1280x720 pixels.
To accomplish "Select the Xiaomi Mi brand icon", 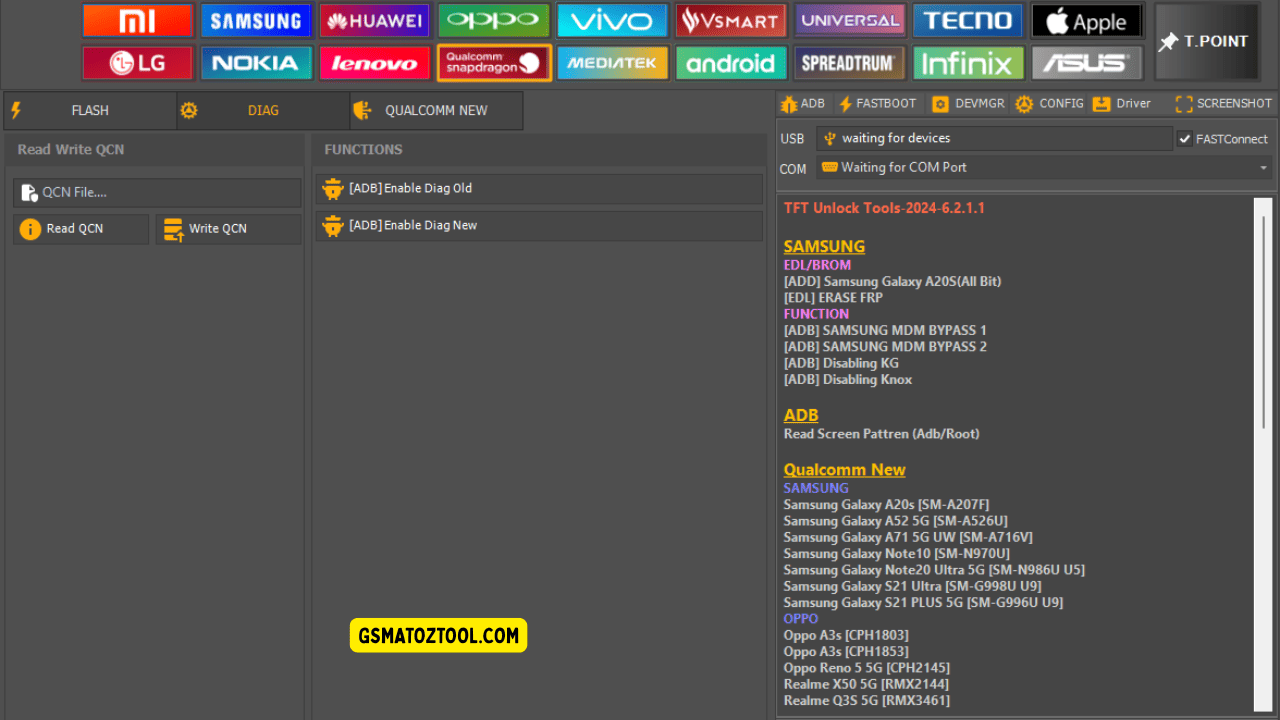I will point(137,21).
